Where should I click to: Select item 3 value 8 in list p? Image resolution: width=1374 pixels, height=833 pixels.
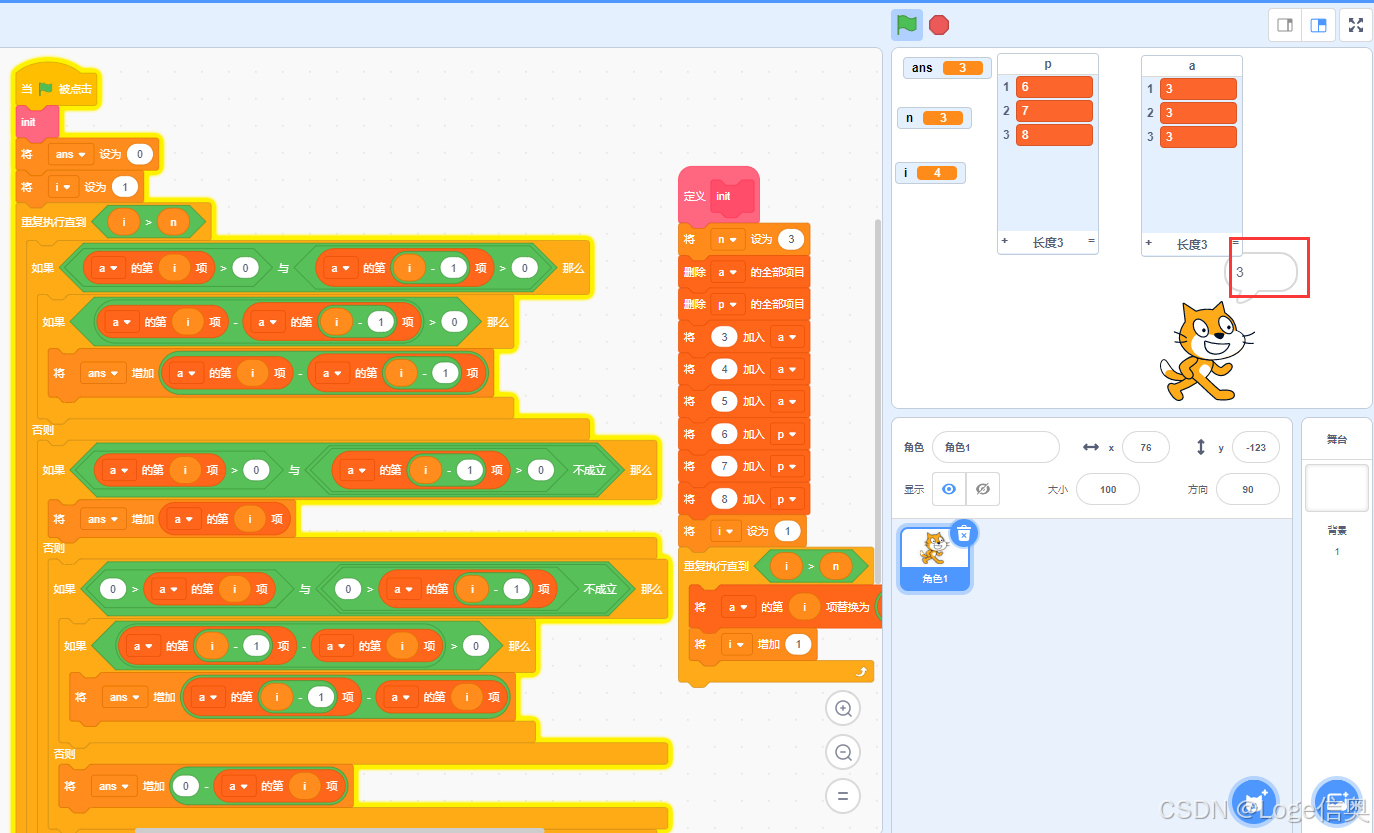point(1054,135)
